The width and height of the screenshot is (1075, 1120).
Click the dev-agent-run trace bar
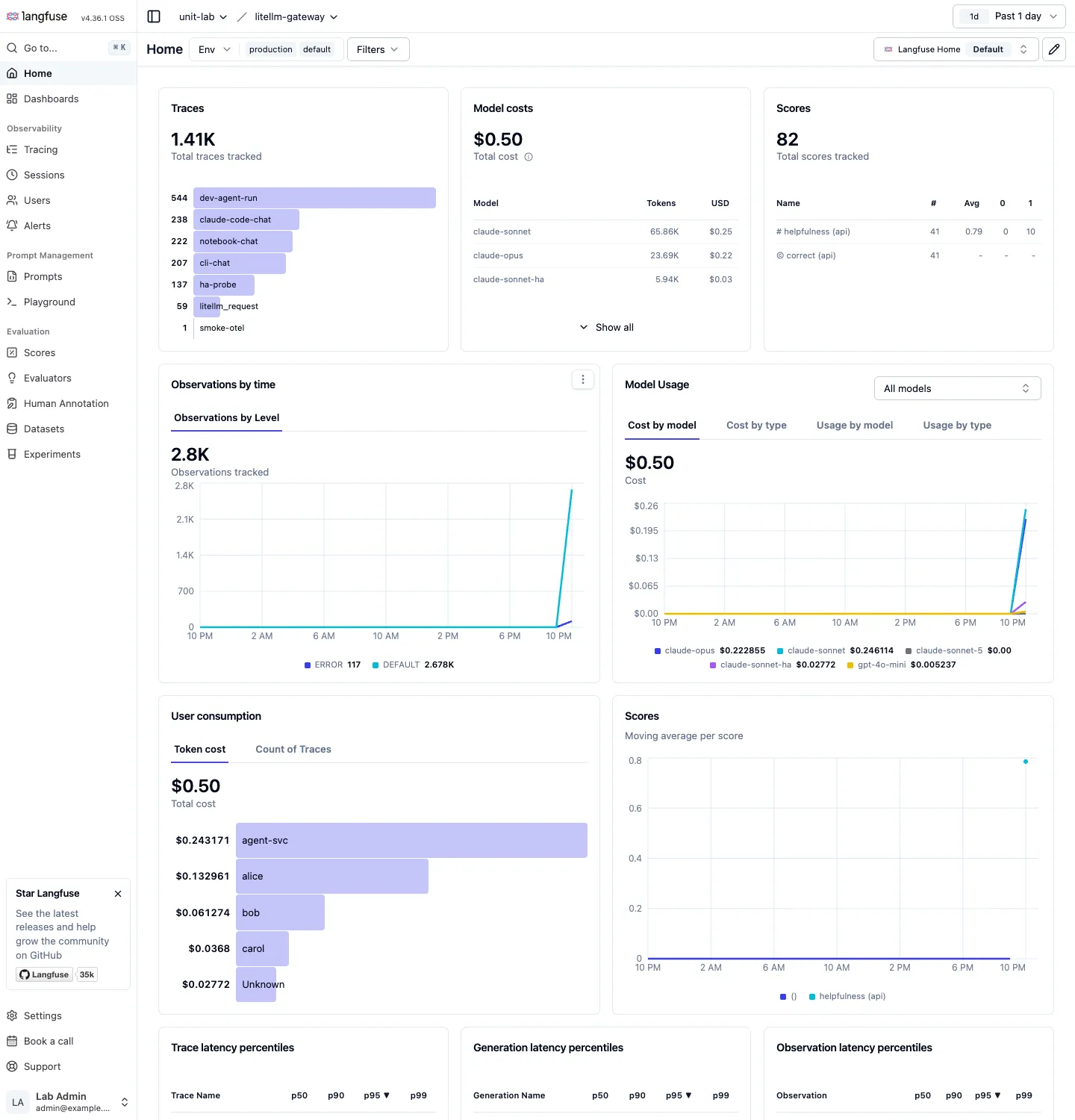pos(314,198)
